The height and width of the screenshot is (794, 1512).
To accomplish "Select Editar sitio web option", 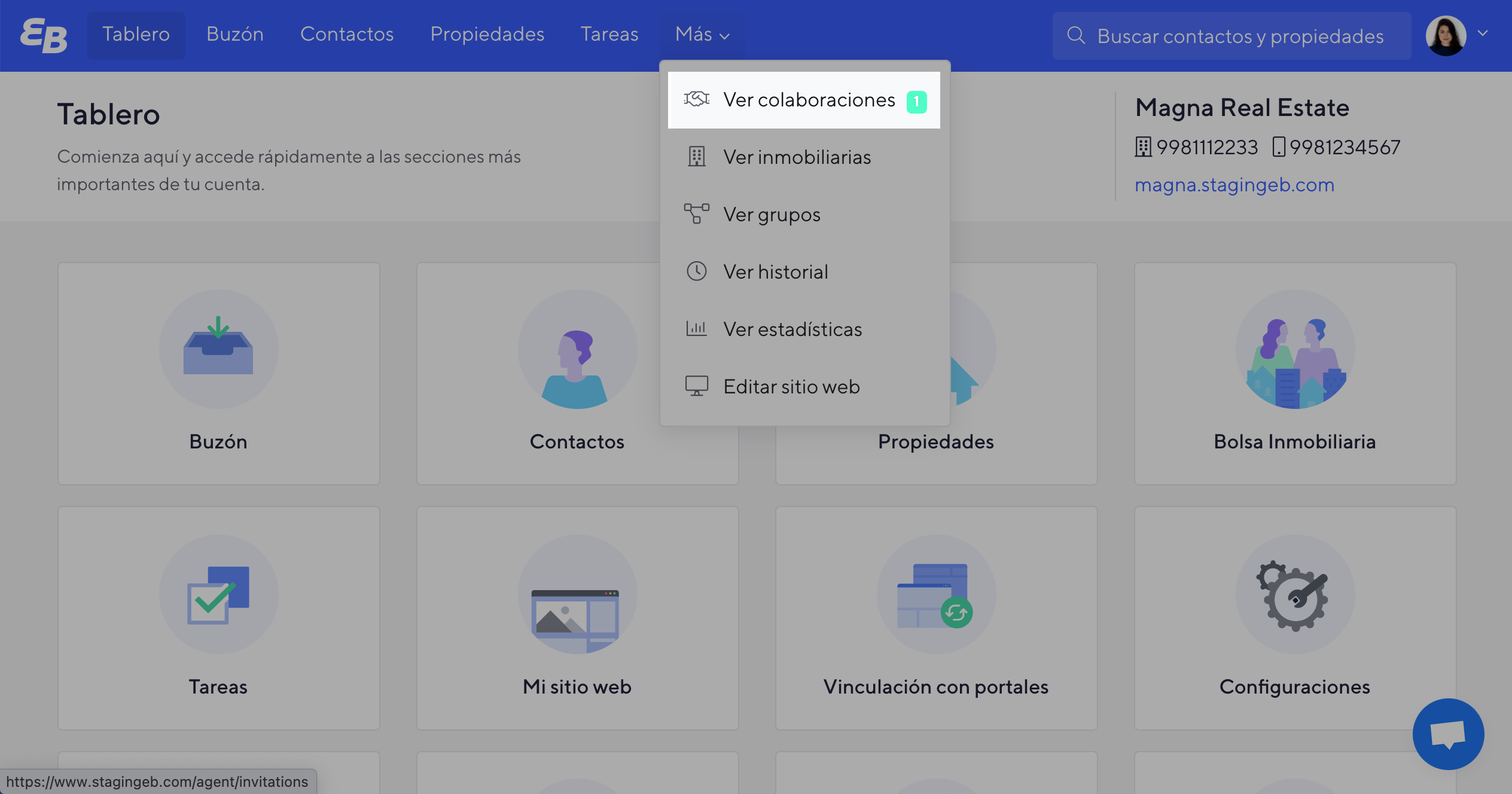I will click(791, 386).
